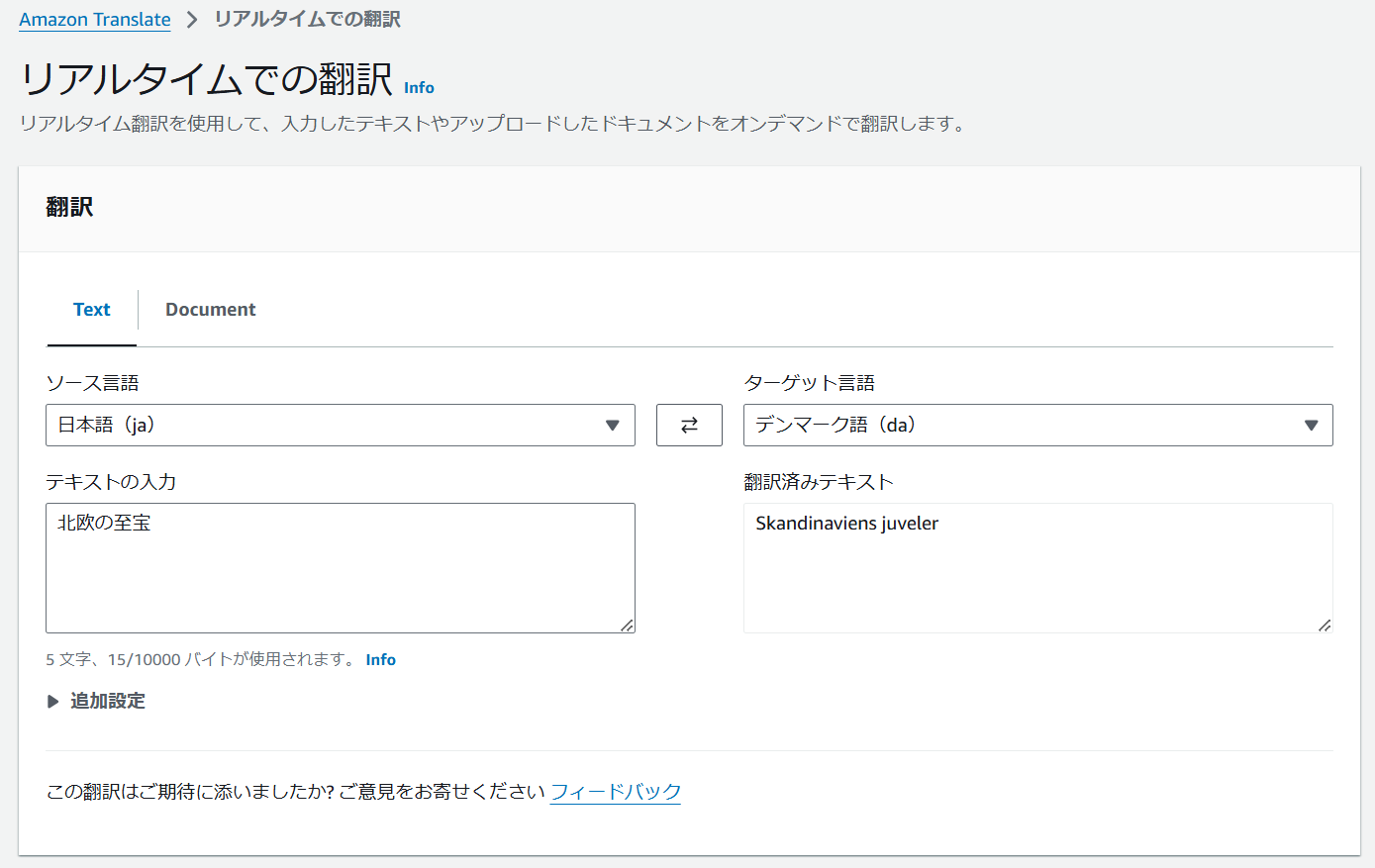The height and width of the screenshot is (868, 1375).
Task: Click the ターゲット言語 label
Action: point(810,383)
